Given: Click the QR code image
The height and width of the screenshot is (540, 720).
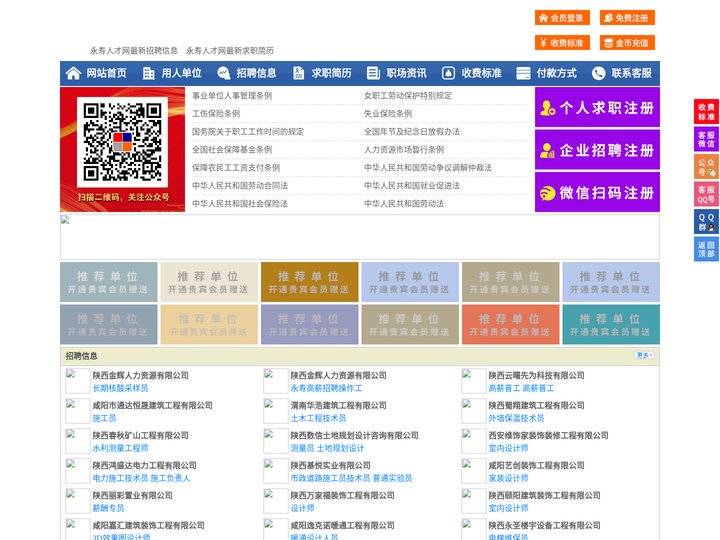Looking at the screenshot, I should [123, 141].
